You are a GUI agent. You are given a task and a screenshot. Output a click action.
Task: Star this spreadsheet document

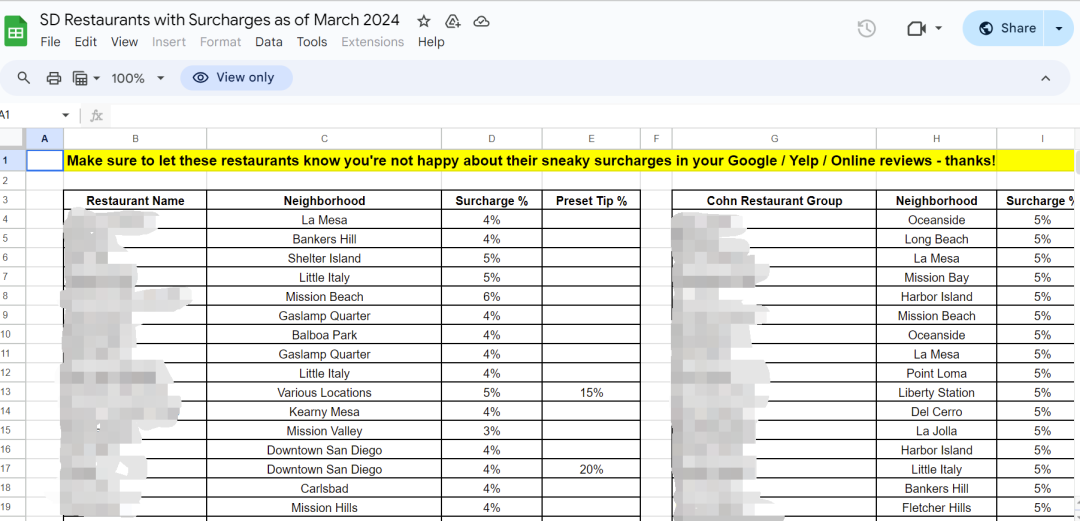tap(424, 21)
